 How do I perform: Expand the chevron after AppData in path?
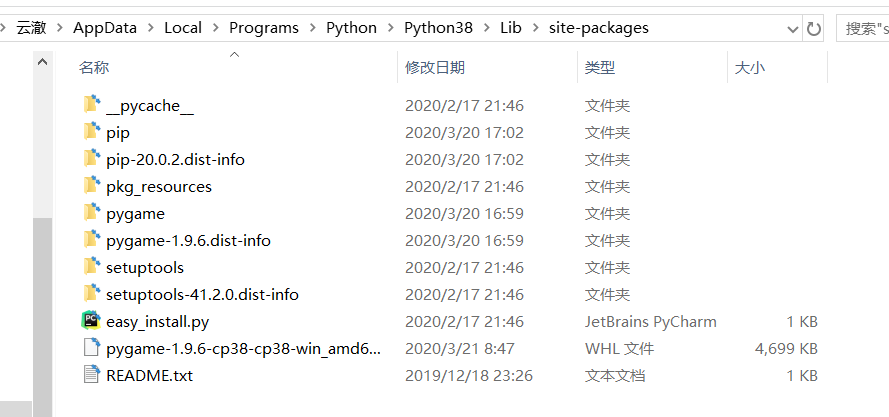point(150,28)
